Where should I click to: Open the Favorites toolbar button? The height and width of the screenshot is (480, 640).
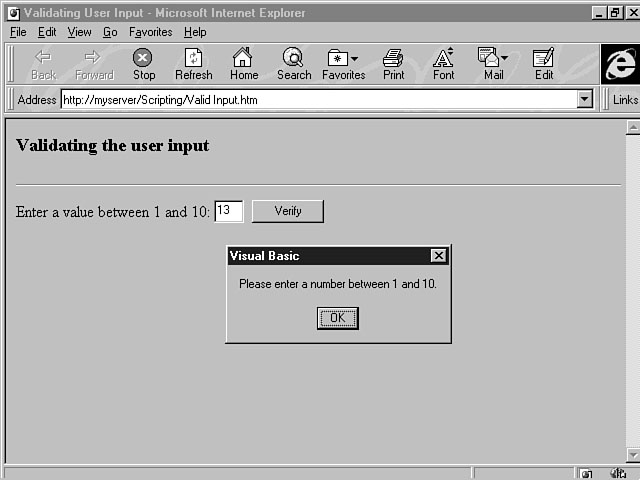(343, 63)
